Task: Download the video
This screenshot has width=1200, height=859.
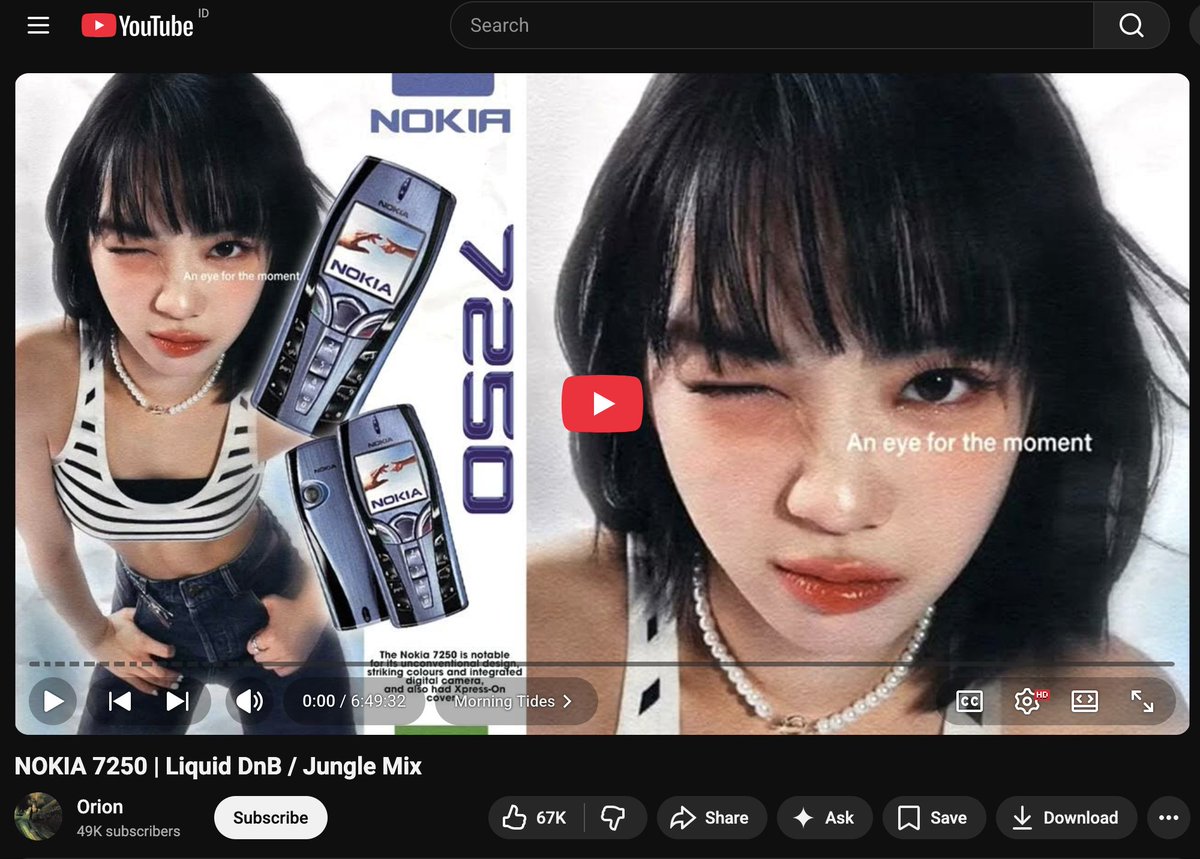Action: coord(1066,817)
